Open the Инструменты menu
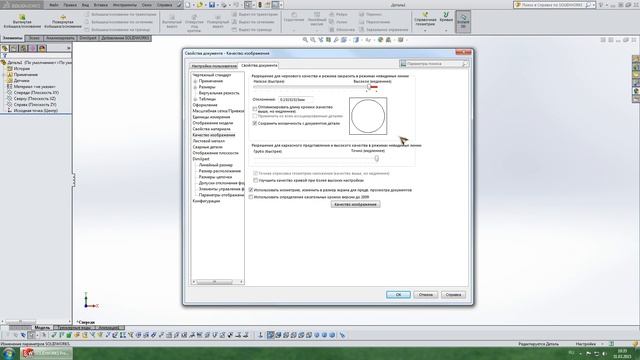The image size is (640, 360). (124, 5)
